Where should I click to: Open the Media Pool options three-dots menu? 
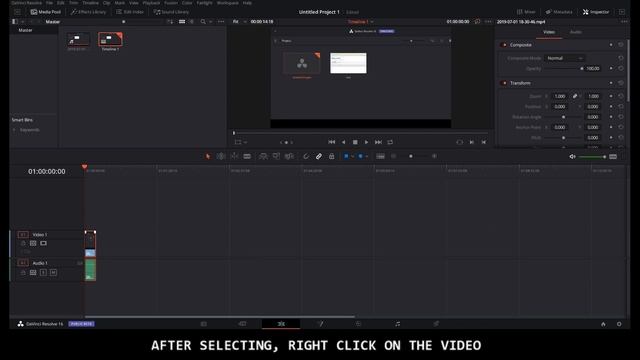point(221,22)
